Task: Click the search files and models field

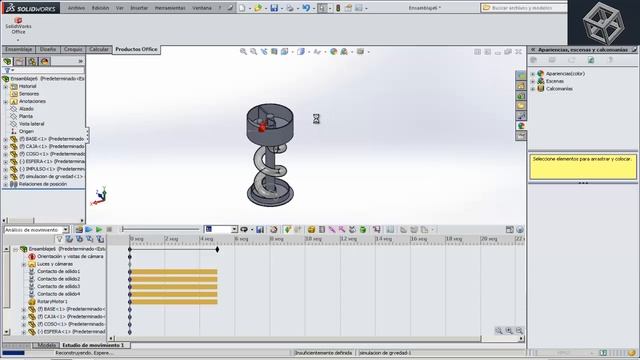Action: [524, 8]
